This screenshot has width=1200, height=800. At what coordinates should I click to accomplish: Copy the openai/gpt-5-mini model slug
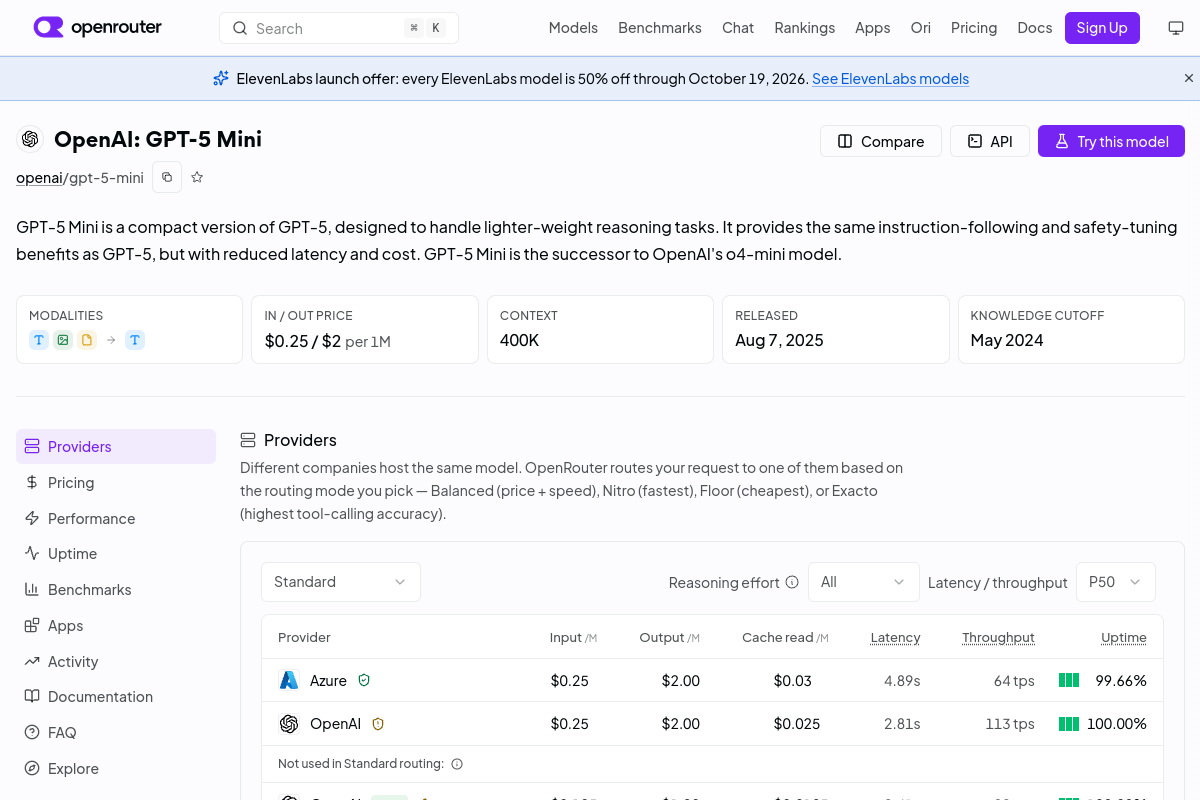click(x=167, y=177)
